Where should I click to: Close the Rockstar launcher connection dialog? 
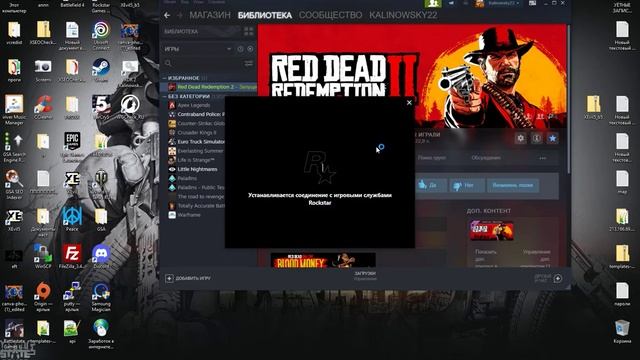coord(409,102)
